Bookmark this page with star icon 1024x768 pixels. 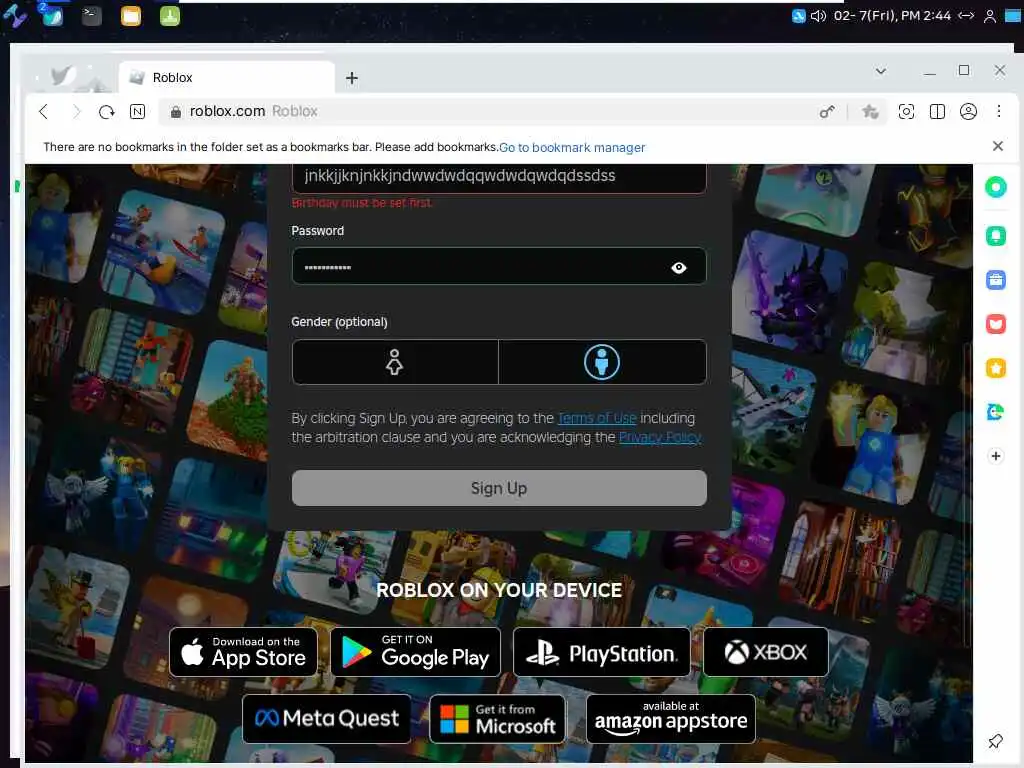click(870, 112)
